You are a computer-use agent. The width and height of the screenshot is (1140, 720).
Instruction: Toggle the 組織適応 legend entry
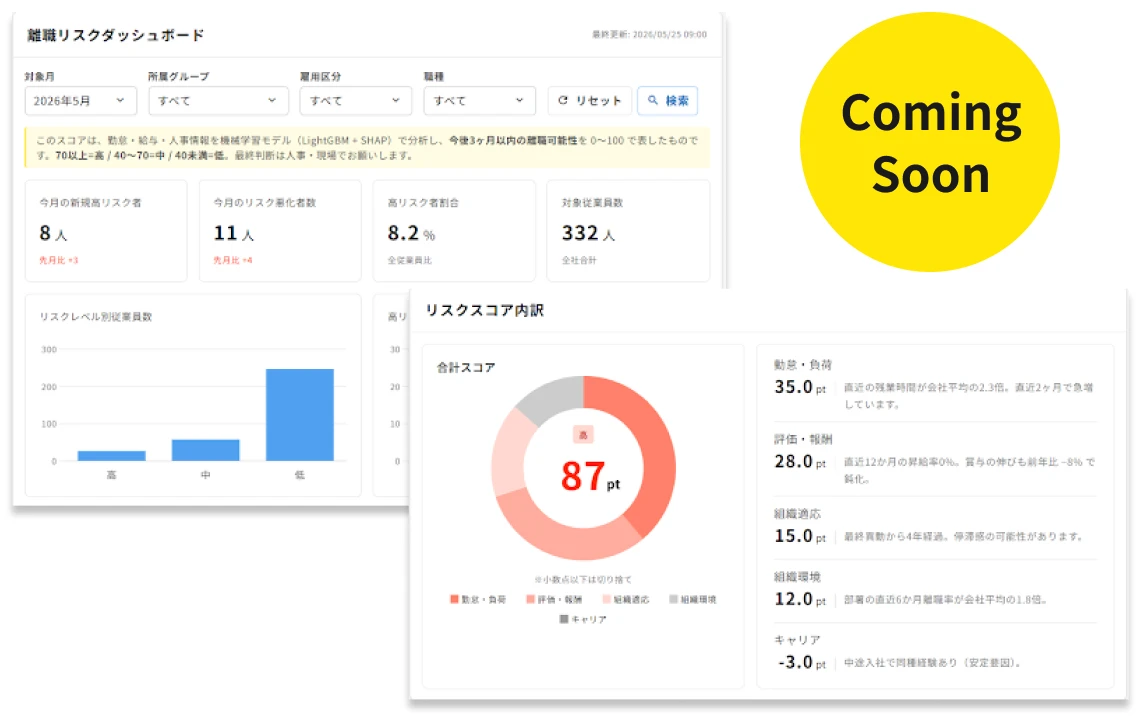[x=626, y=599]
